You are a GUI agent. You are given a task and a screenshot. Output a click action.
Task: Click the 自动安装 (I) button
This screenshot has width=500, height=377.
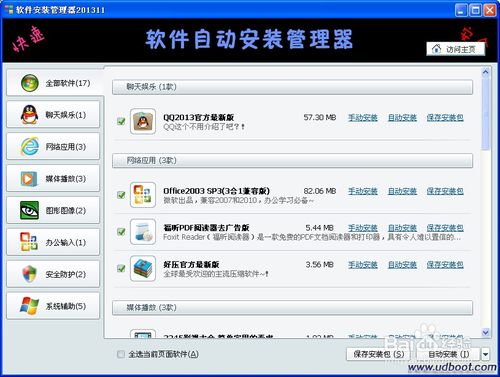[448, 354]
